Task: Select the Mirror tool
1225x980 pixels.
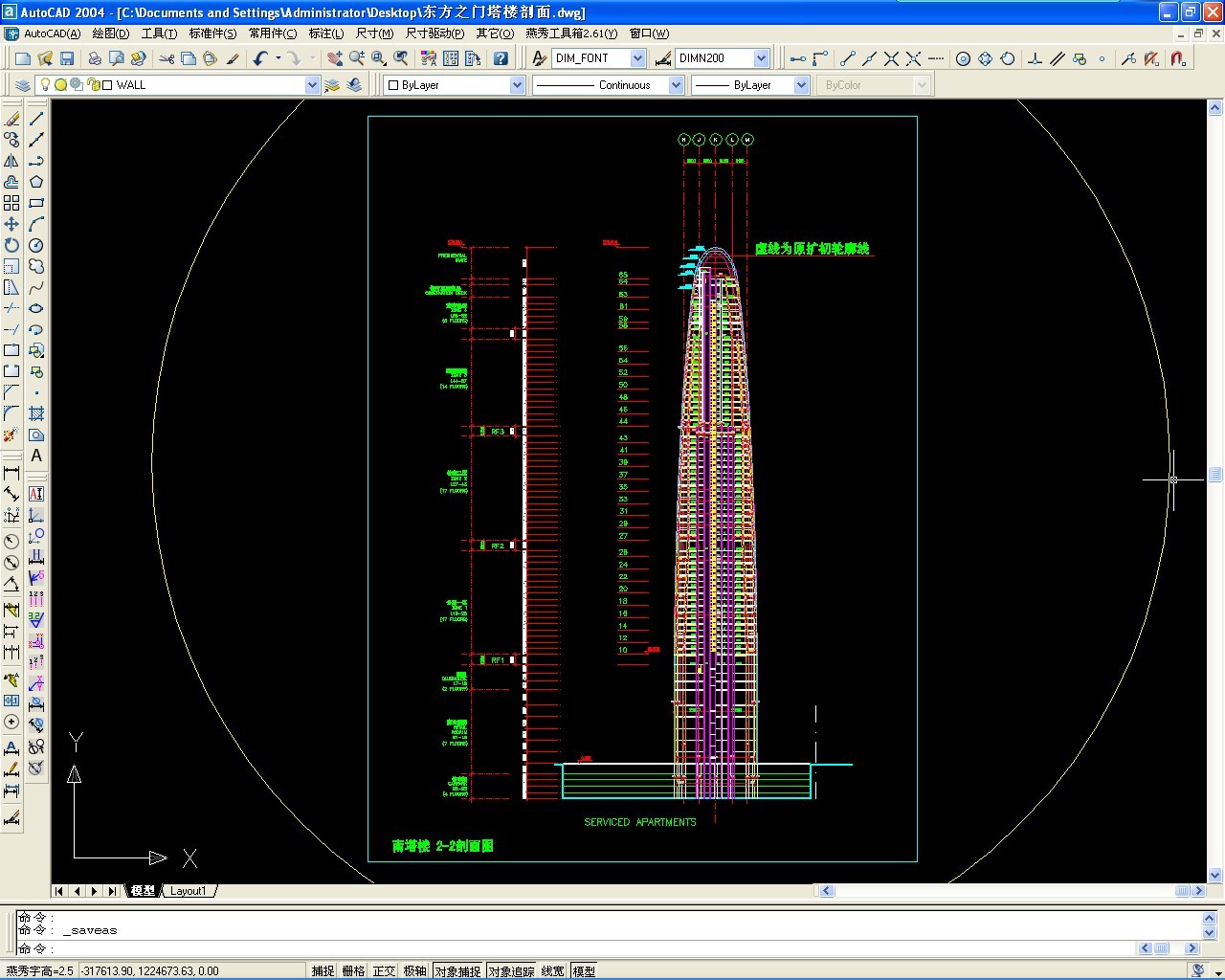Action: (x=11, y=161)
